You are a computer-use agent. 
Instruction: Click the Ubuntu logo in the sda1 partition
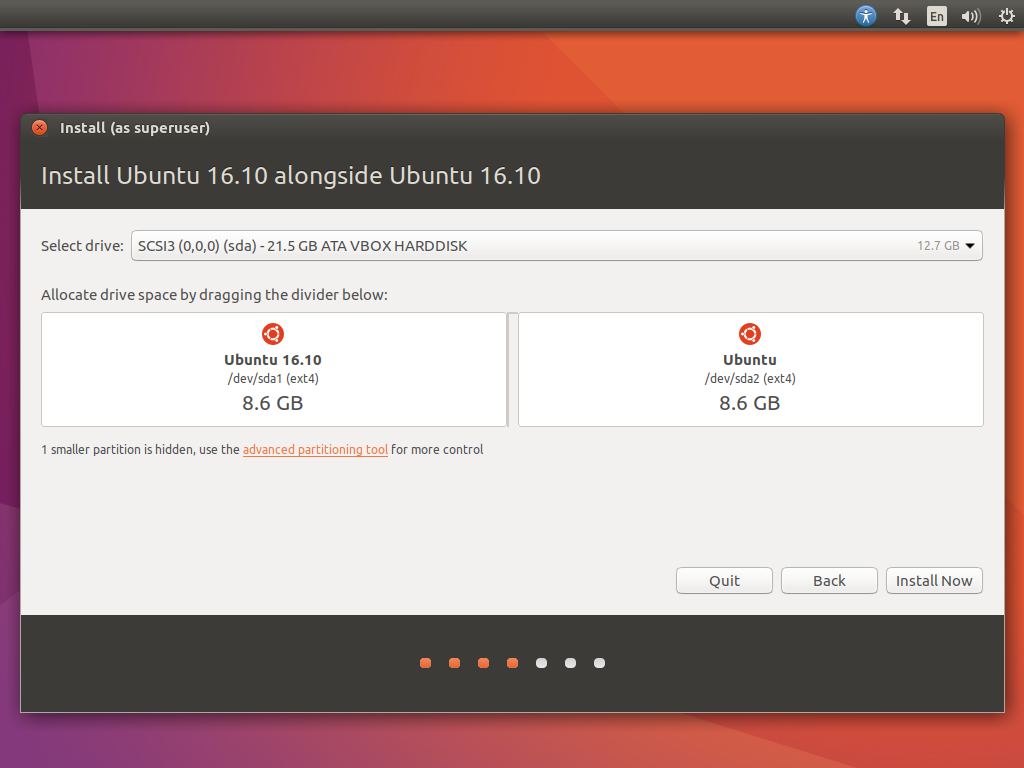273,334
